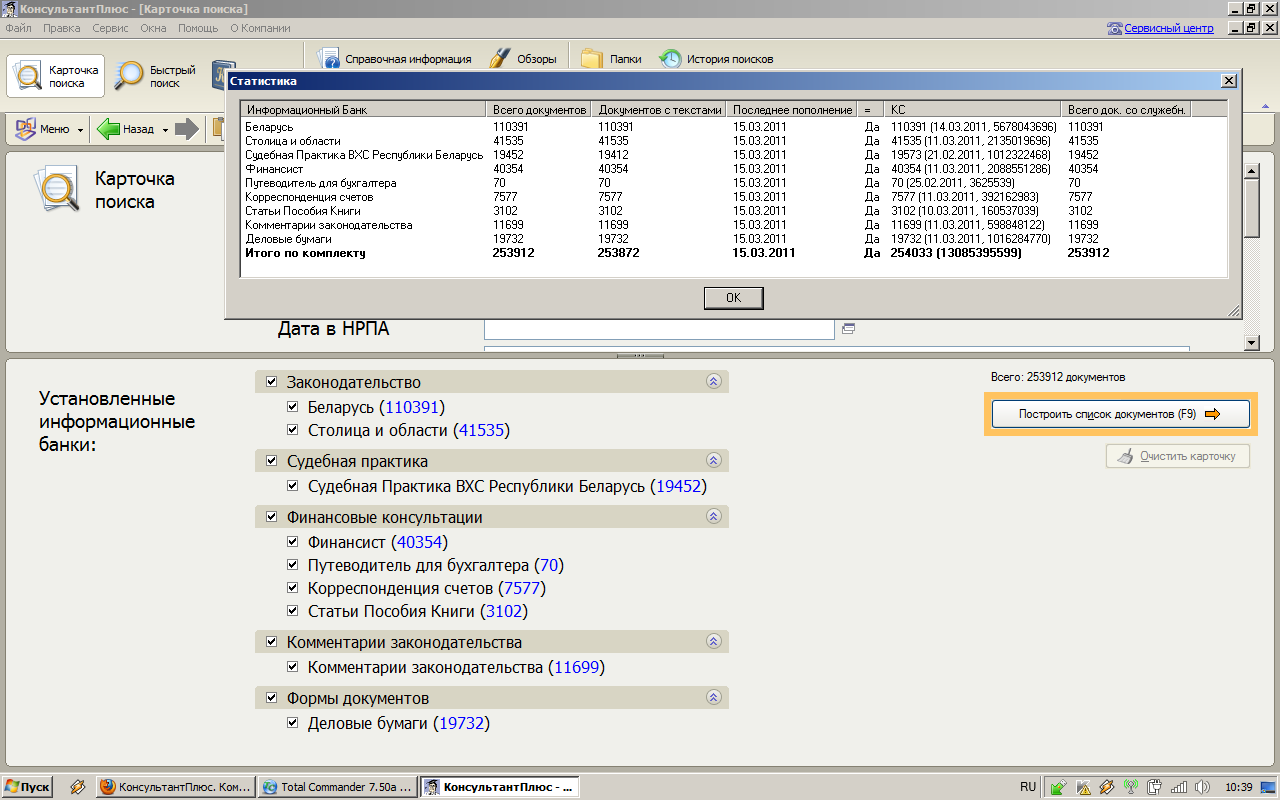Click the Winamp lightning tray icon
Viewport: 1280px width, 800px height.
(1107, 787)
